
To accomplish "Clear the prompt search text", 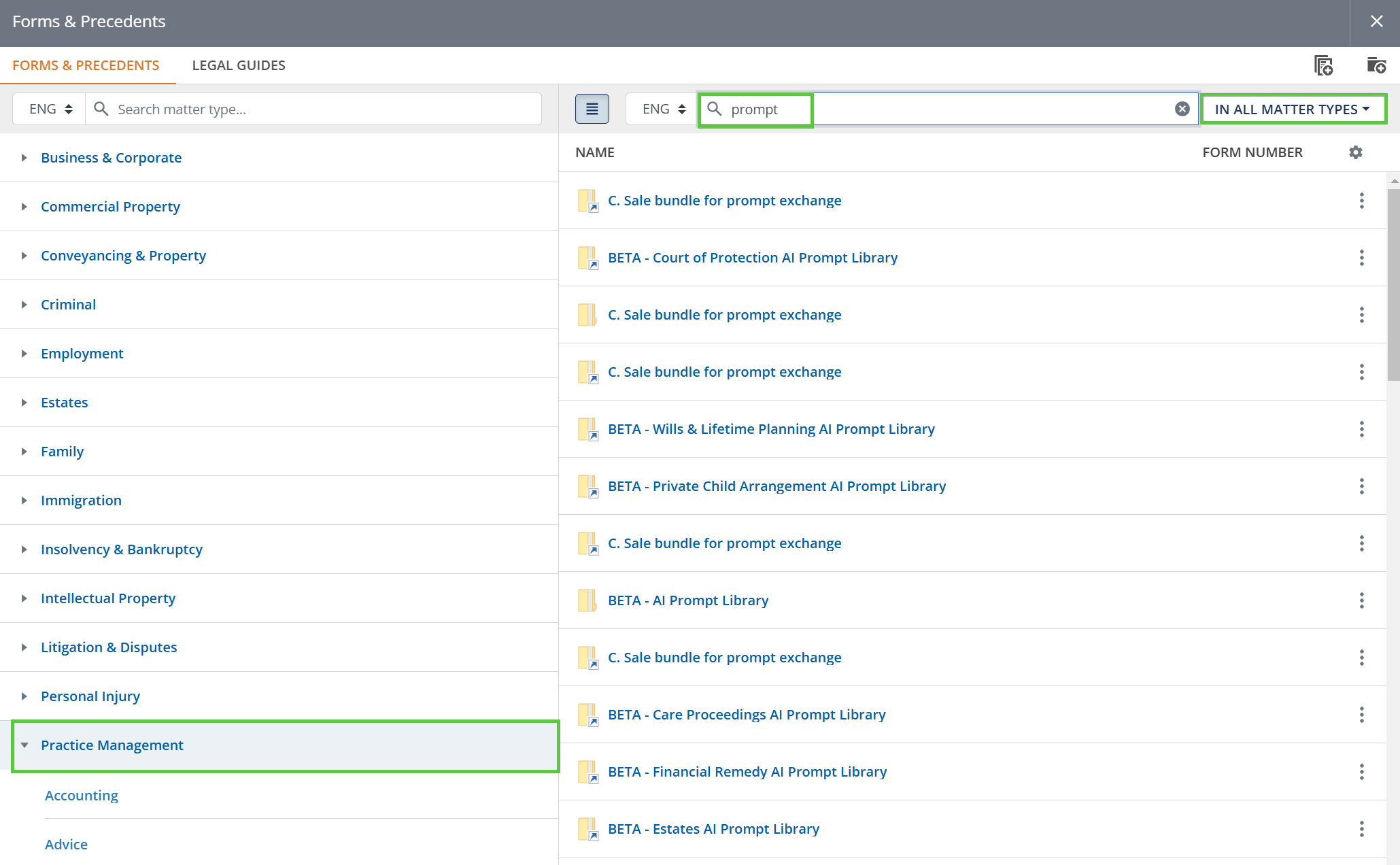I will pos(1182,109).
